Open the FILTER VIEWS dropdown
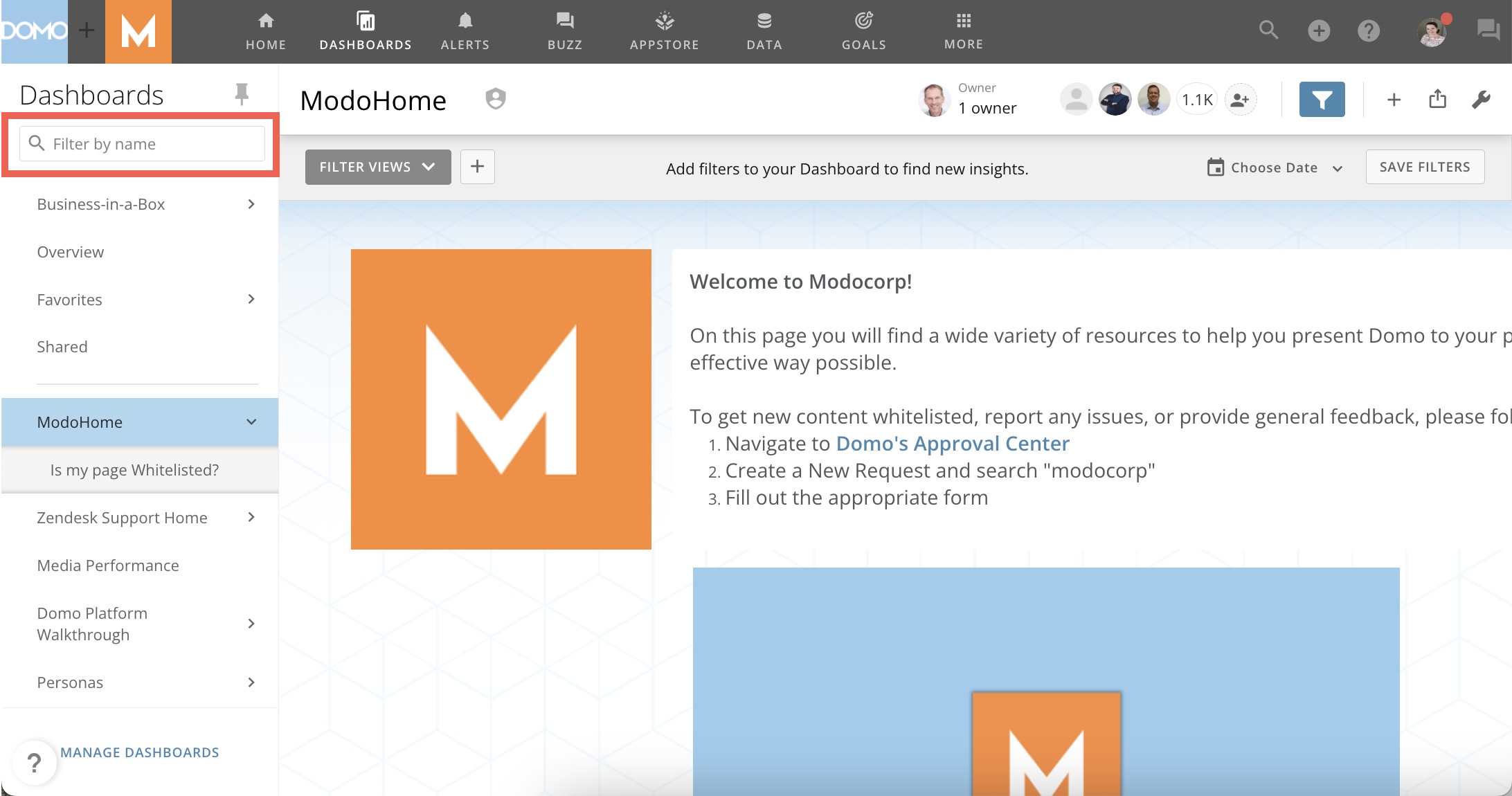This screenshot has width=1512, height=796. pos(377,167)
